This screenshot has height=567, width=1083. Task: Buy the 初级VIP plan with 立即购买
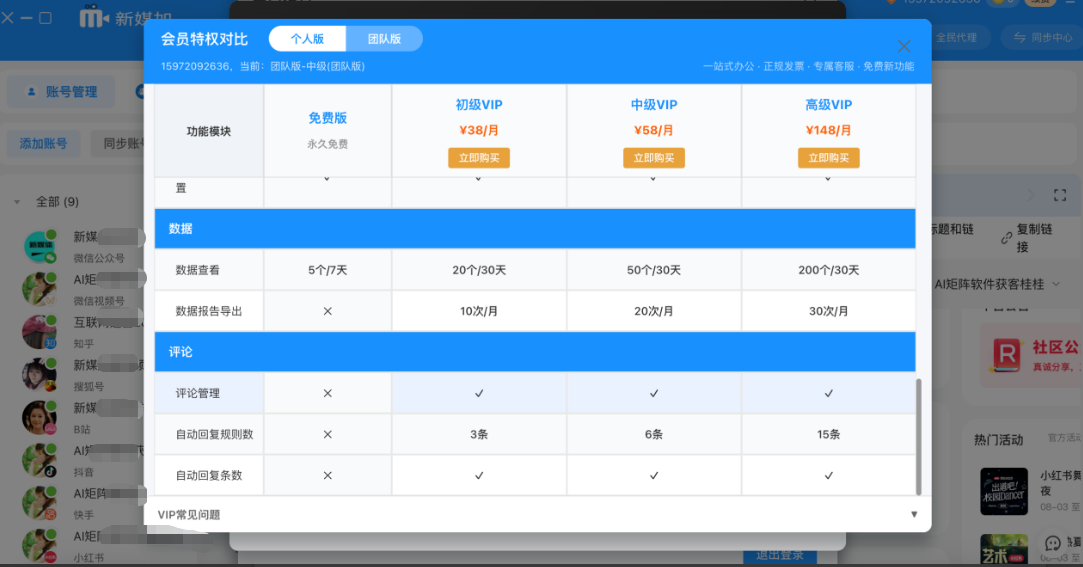479,158
